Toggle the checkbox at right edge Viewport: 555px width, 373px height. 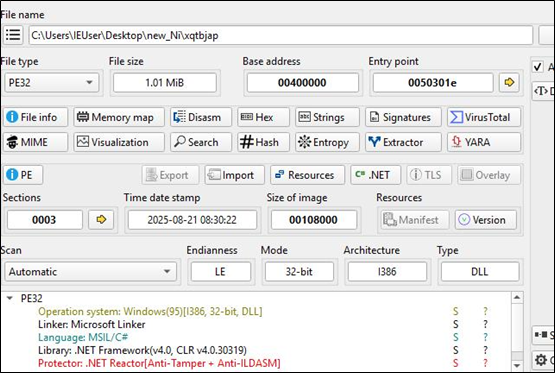point(538,67)
